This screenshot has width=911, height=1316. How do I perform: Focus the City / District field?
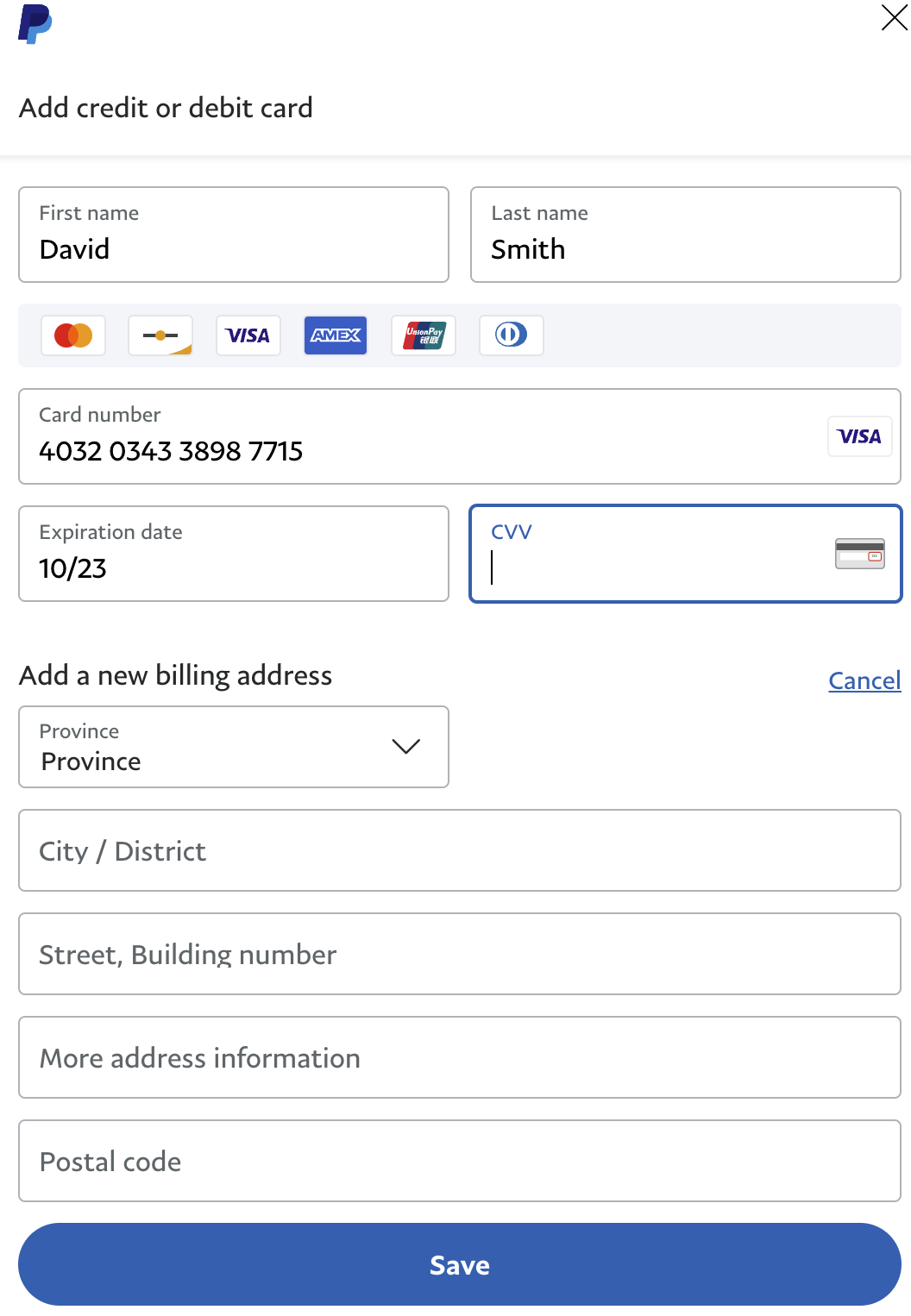point(460,851)
